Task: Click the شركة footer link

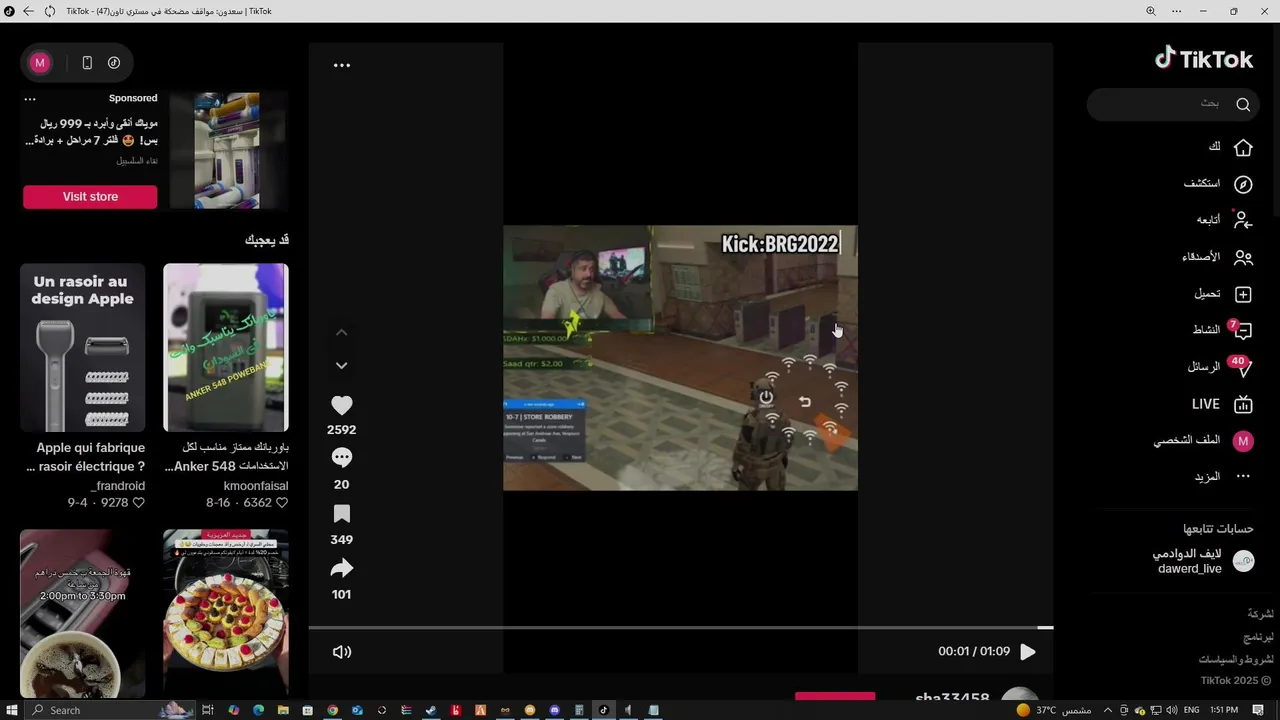Action: [1261, 613]
